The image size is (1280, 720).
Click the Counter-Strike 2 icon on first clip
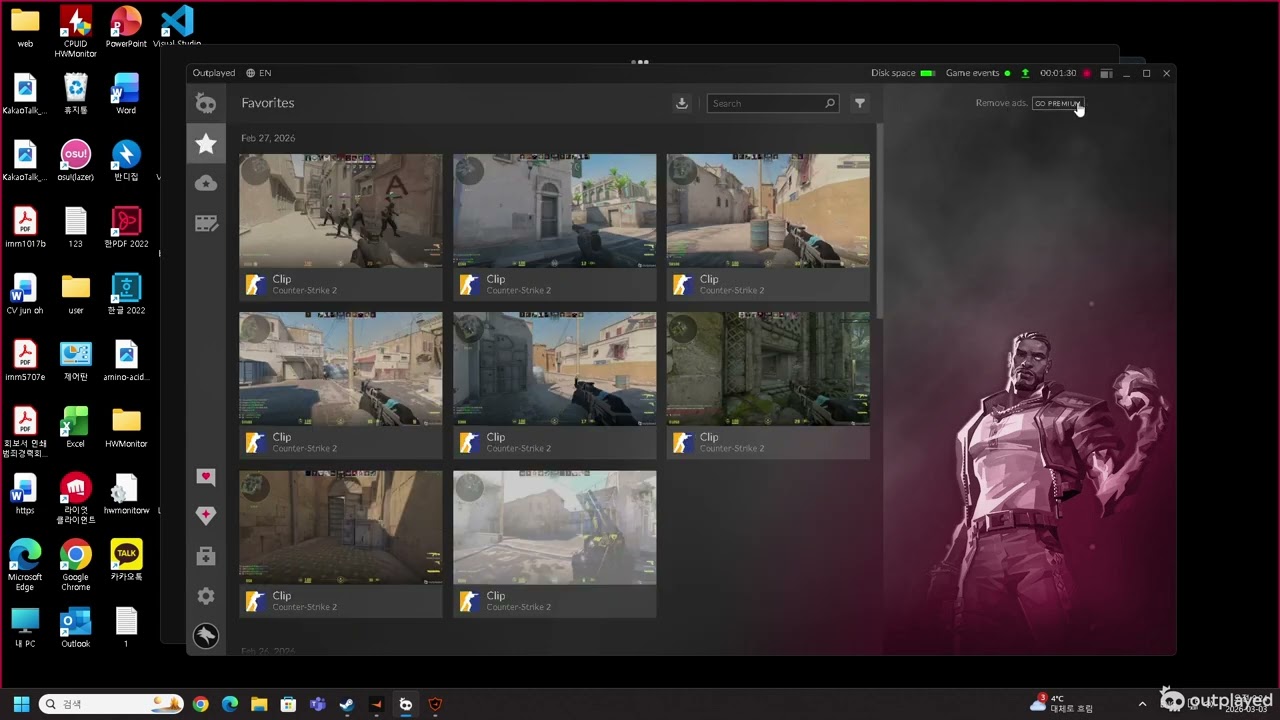[256, 285]
